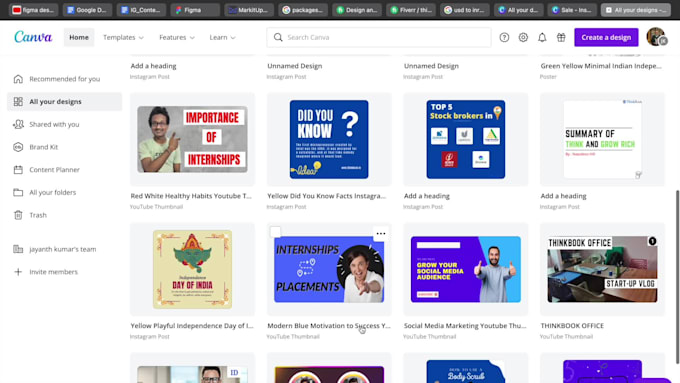
Task: Click title Red White Healthy Habits Youtube
Action: 191,196
